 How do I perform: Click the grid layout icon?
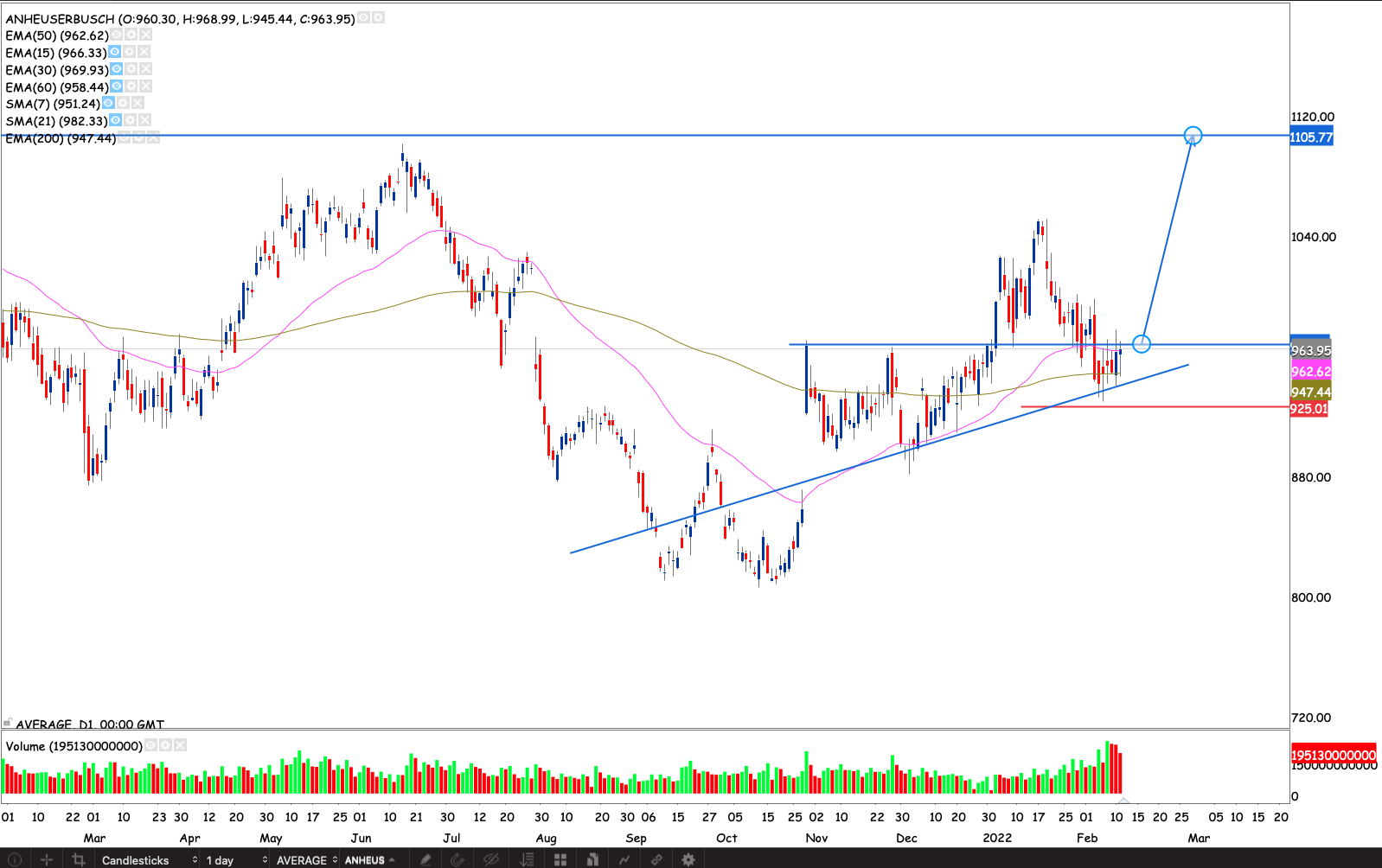(x=560, y=859)
